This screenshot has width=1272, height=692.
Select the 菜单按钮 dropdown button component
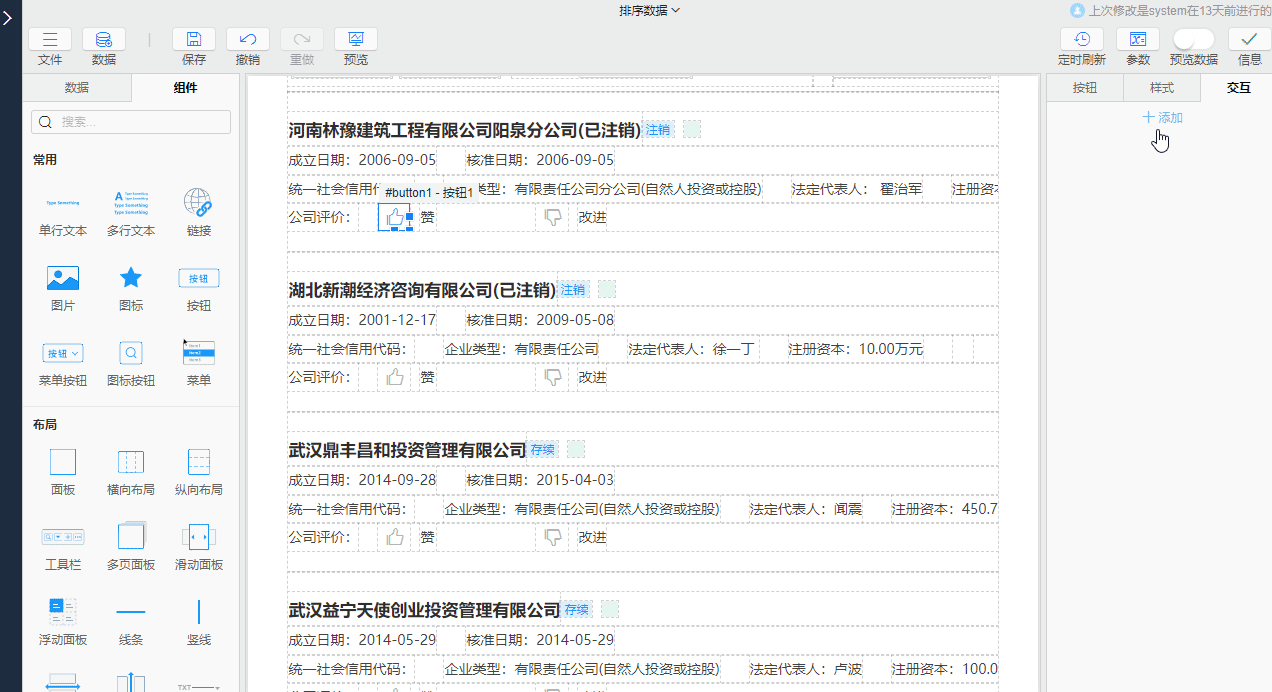coord(63,354)
